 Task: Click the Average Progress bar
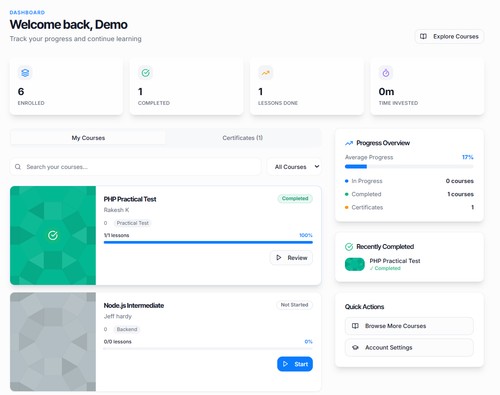[409, 166]
